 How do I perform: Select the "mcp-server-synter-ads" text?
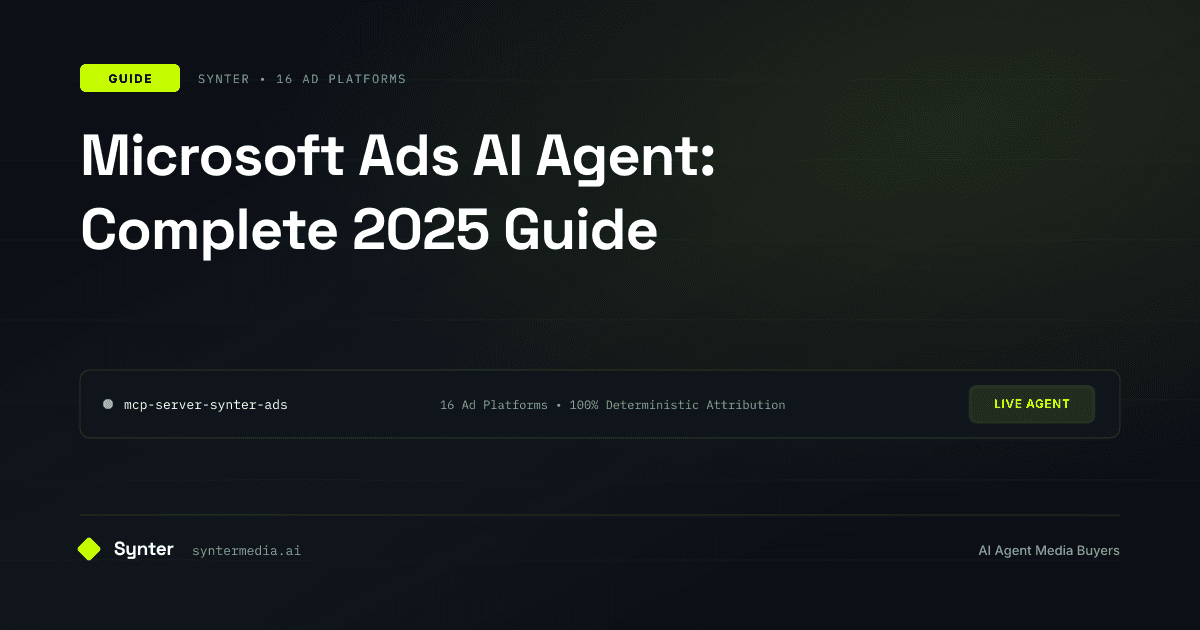coord(205,405)
